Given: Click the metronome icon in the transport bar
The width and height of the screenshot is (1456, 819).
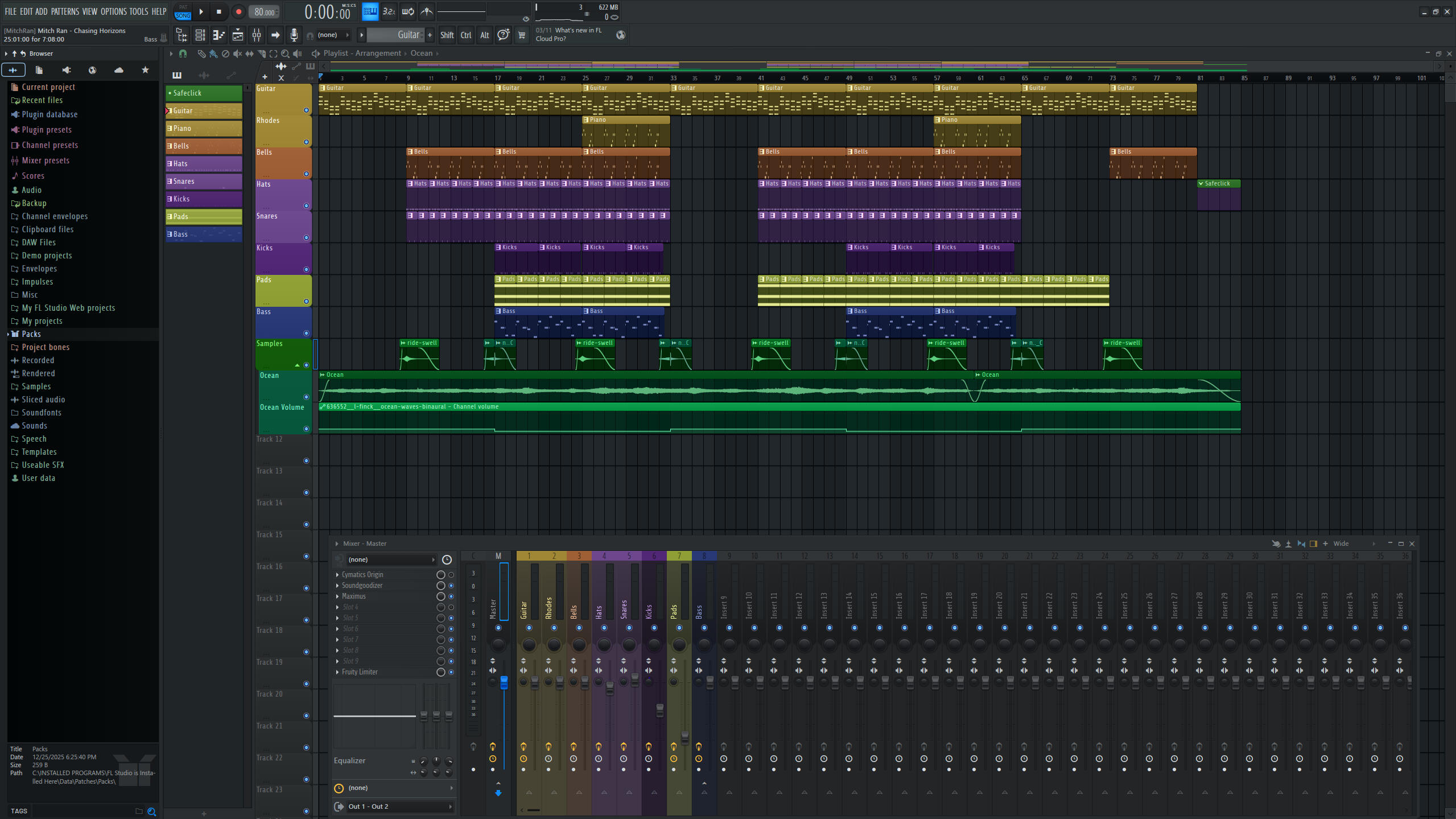Looking at the screenshot, I should click(426, 11).
